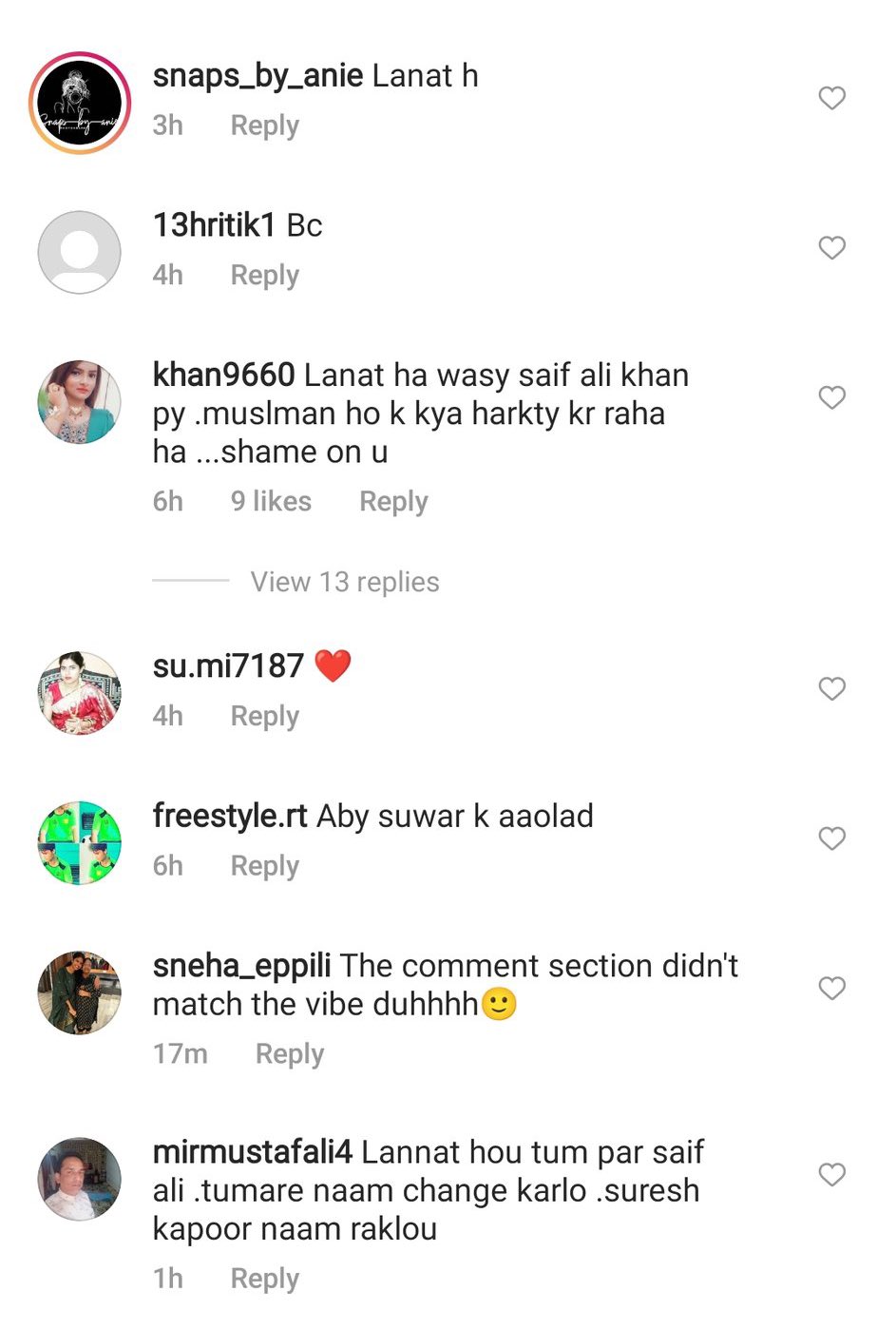Open freestyle.rt's green avatar

click(x=80, y=843)
